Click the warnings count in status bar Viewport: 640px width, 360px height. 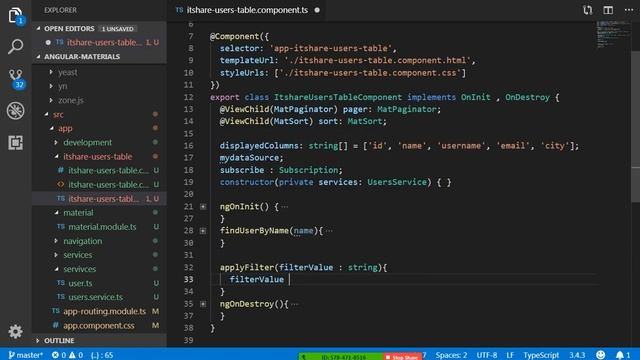click(x=76, y=355)
